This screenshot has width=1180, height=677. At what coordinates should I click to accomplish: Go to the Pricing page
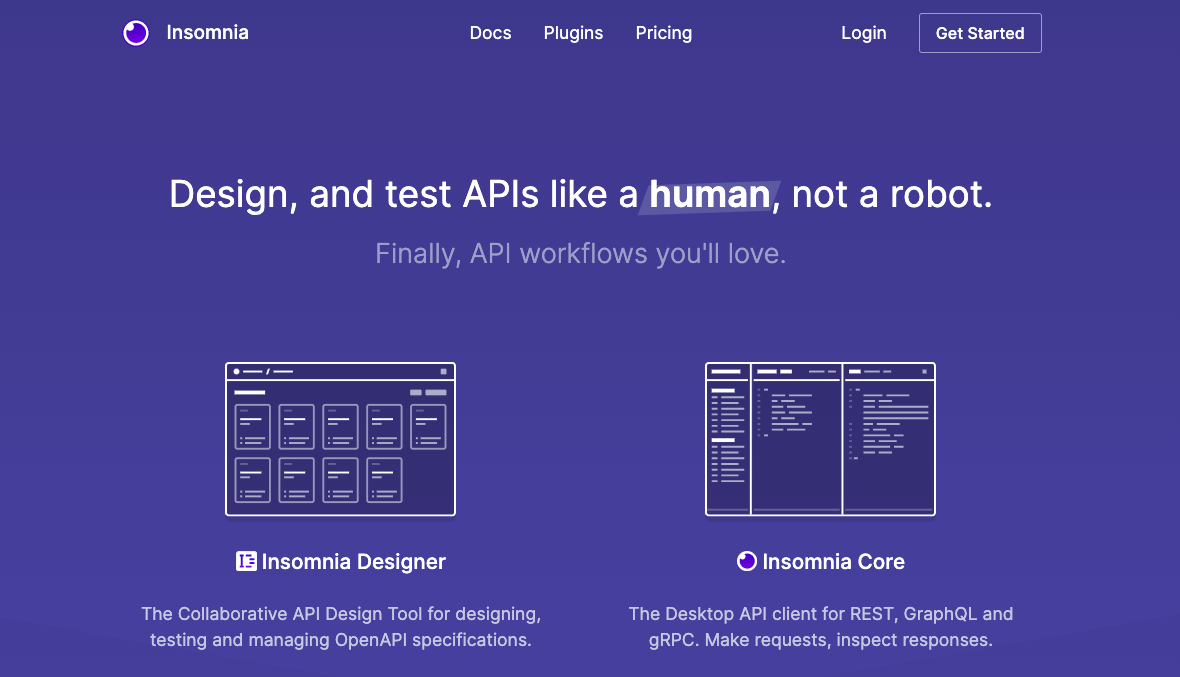pyautogui.click(x=664, y=33)
